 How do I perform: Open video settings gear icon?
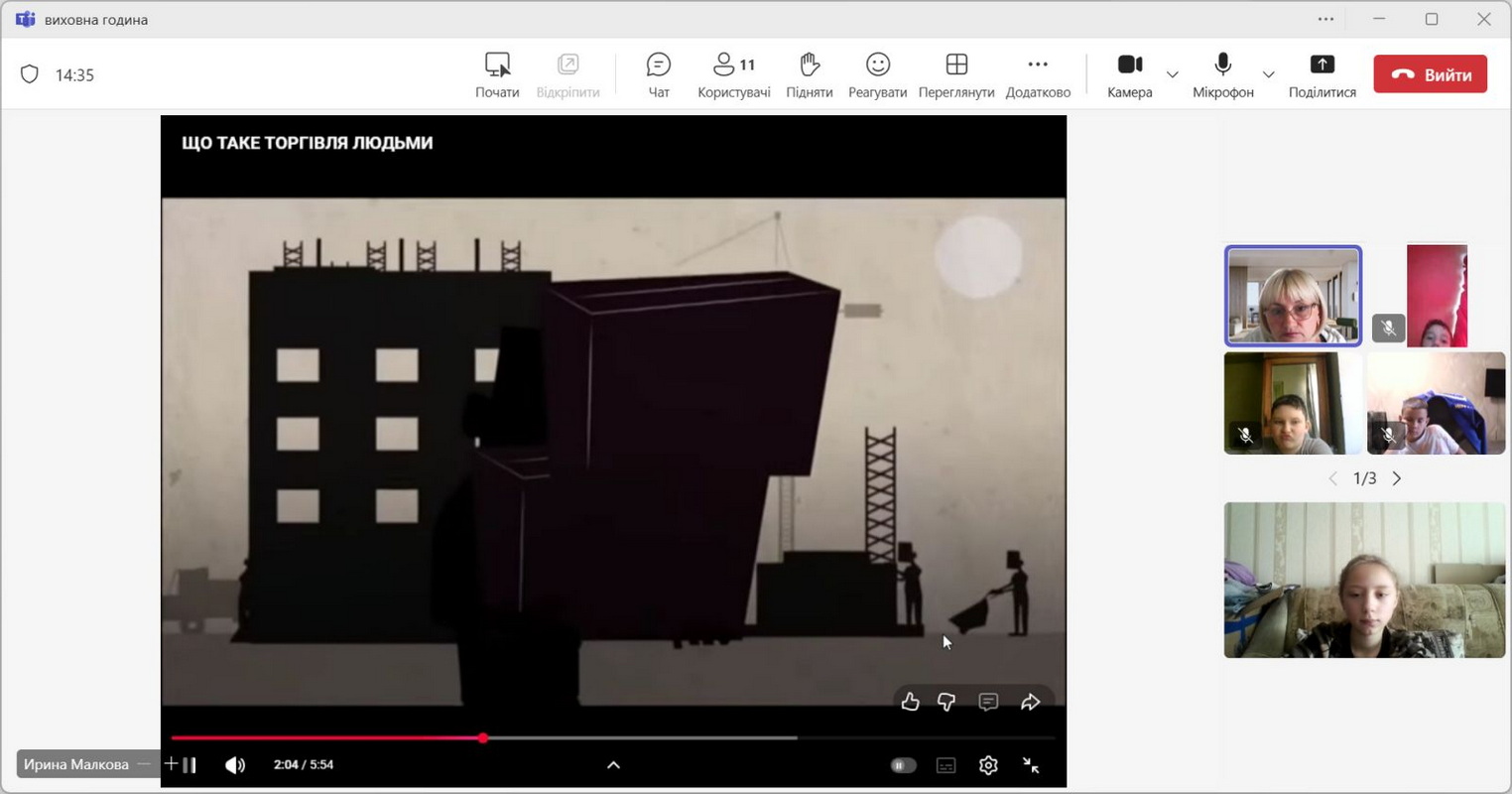pos(987,765)
